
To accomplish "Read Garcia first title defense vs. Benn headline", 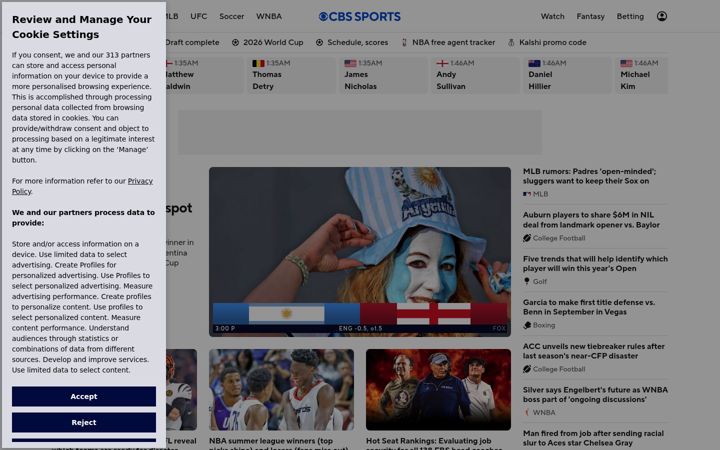I will tap(589, 307).
